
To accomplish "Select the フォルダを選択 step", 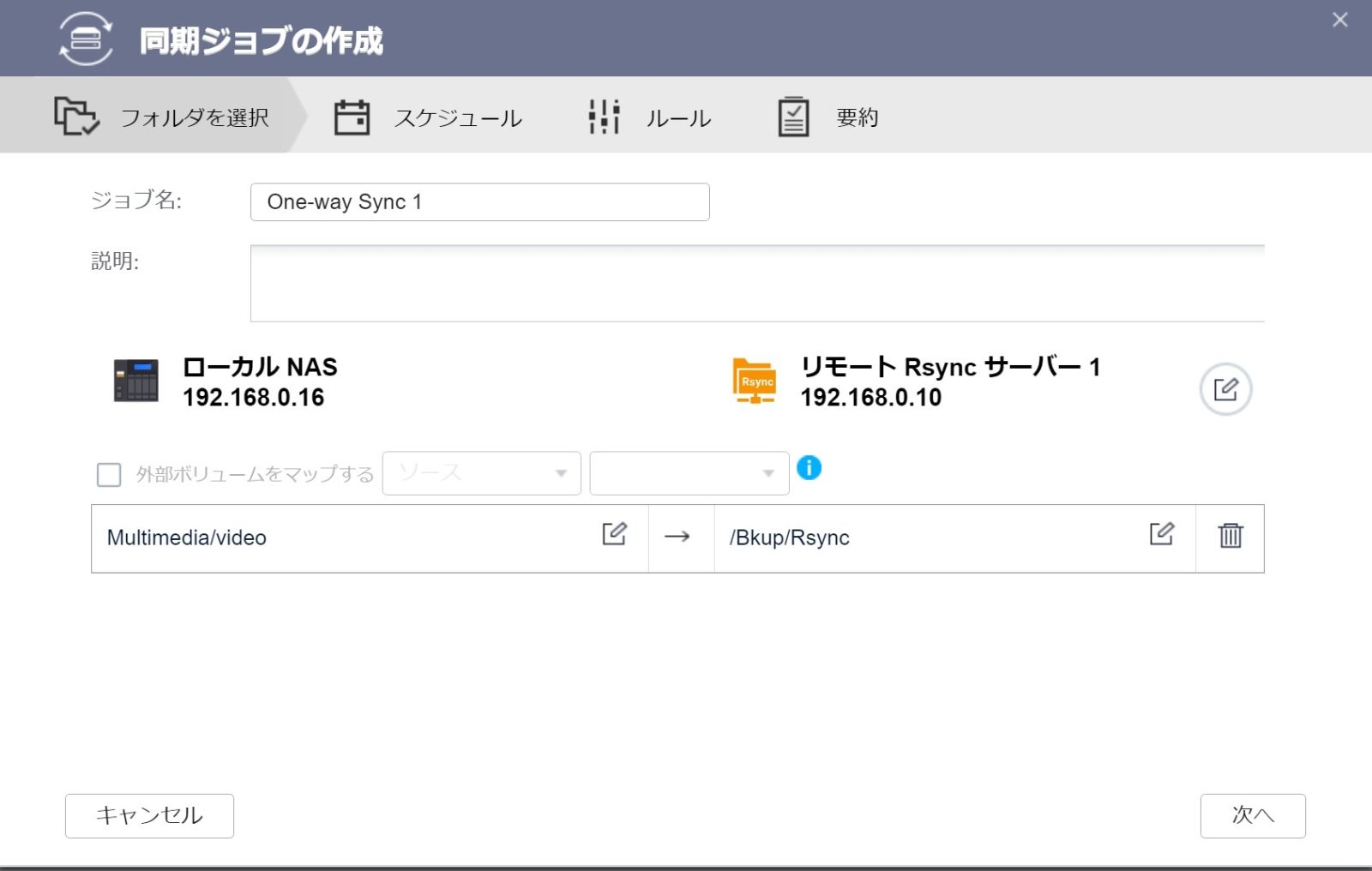I will [163, 117].
